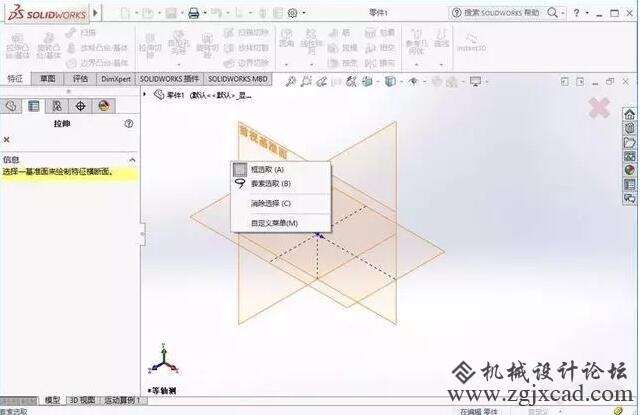
Task: Open the search box dropdown arrow
Action: [x=563, y=13]
